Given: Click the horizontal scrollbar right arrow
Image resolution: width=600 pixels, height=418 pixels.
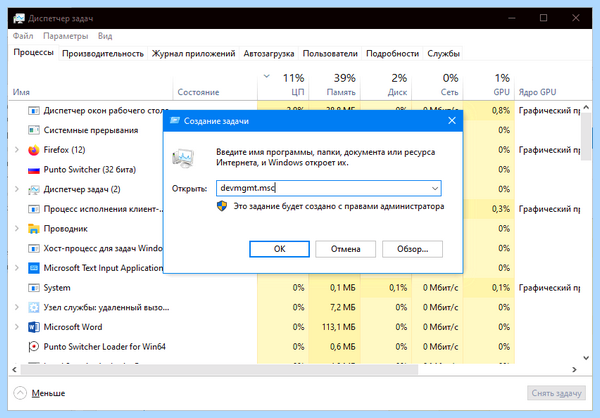Looking at the screenshot, I should pyautogui.click(x=574, y=369).
